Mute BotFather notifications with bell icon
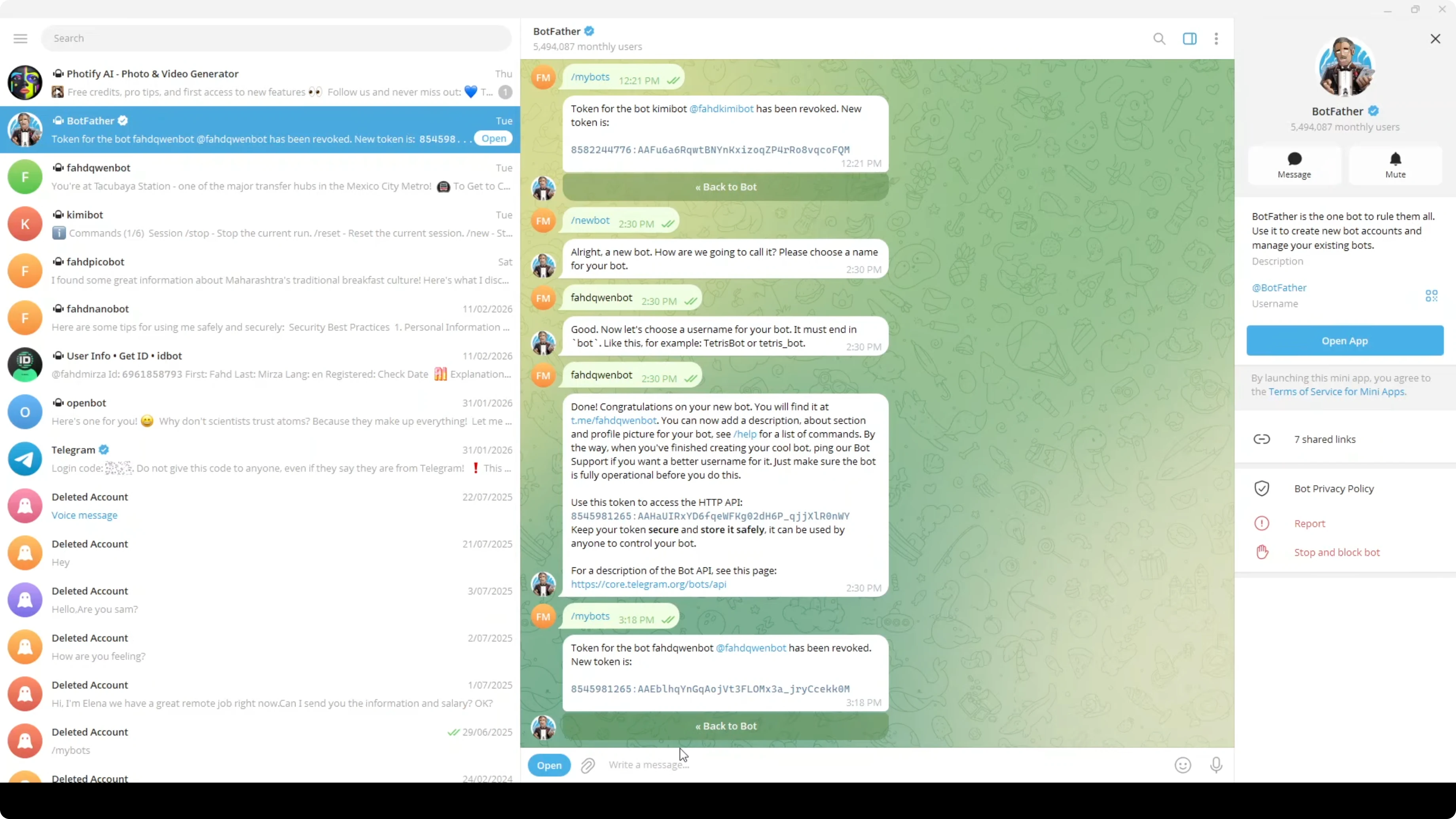The image size is (1456, 819). click(1395, 165)
